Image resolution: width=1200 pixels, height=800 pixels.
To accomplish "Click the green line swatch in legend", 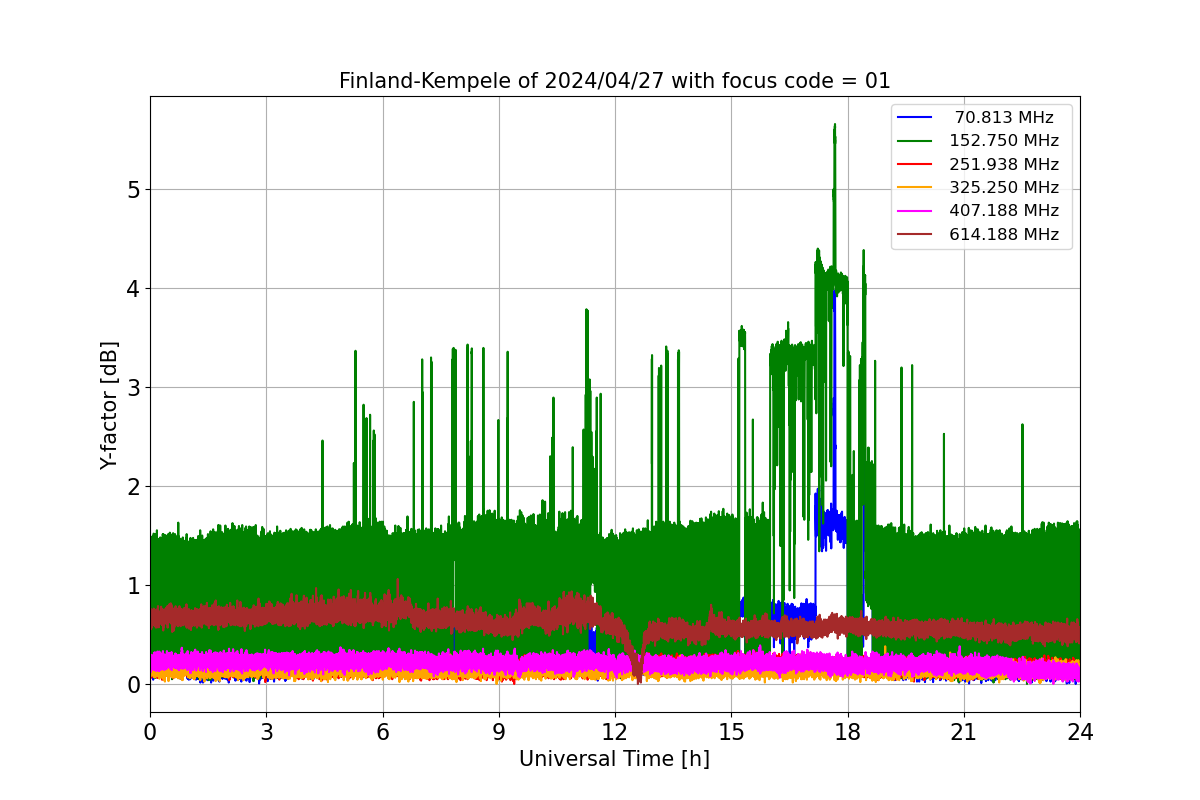I will tap(916, 141).
